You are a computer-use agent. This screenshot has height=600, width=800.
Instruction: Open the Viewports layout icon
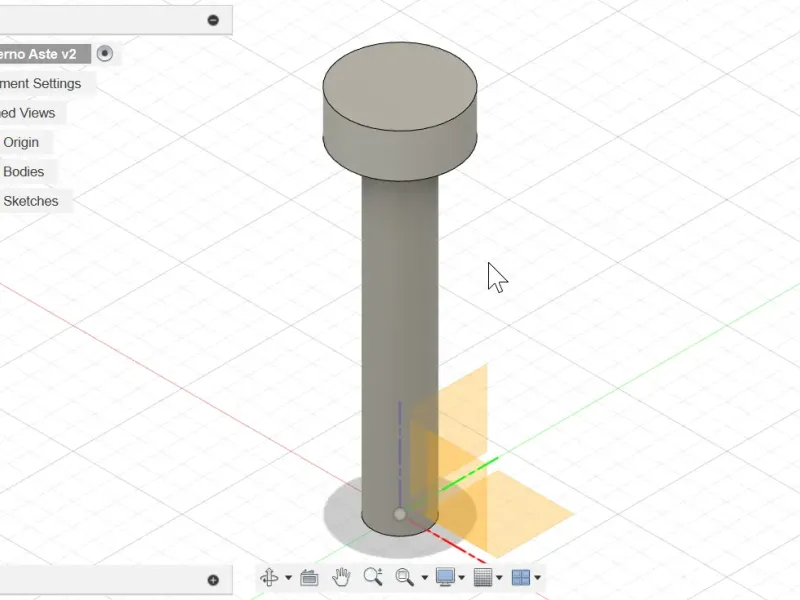pos(520,577)
